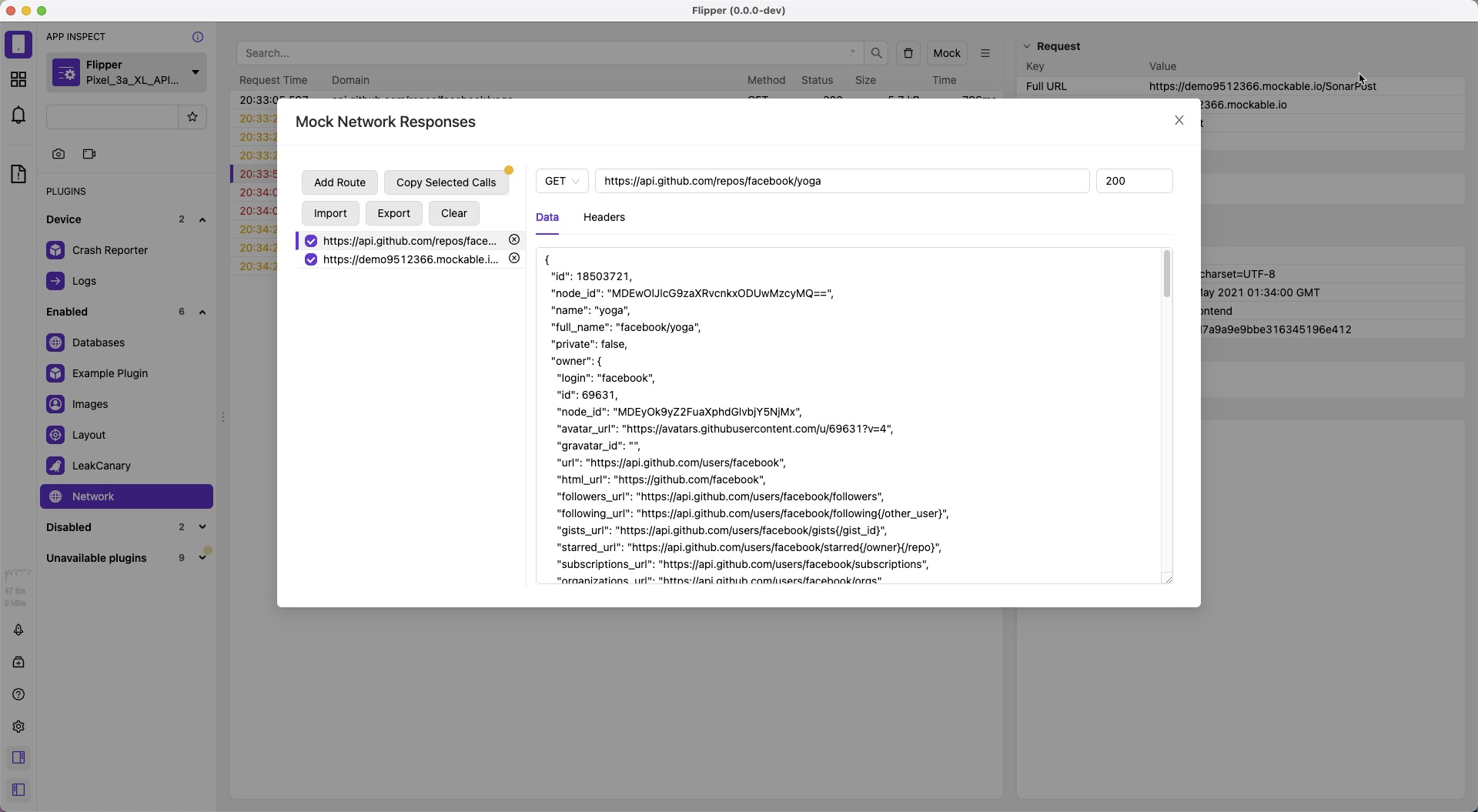Switch to the Data tab

tap(547, 217)
